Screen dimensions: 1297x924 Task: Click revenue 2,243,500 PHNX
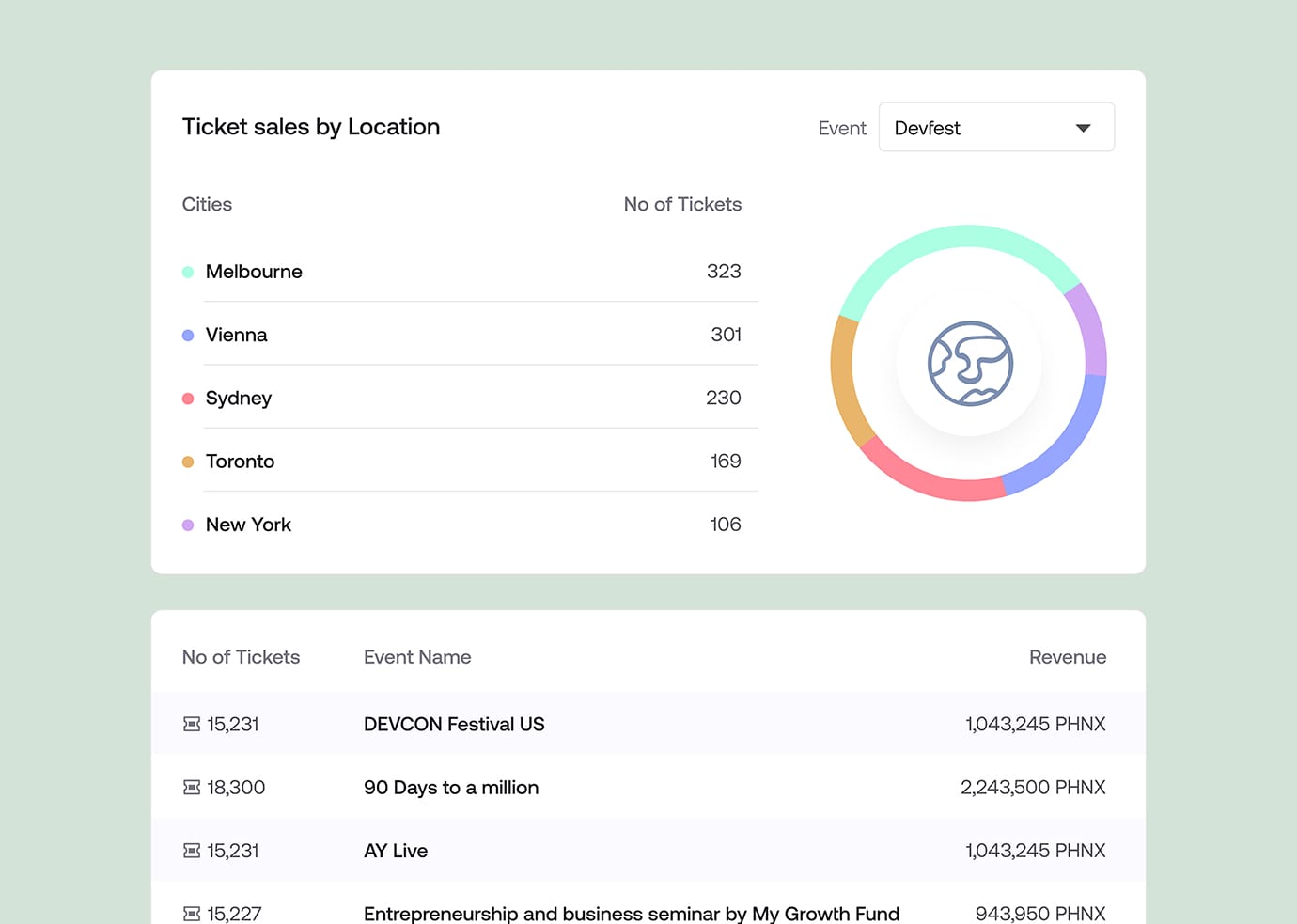pyautogui.click(x=1033, y=787)
